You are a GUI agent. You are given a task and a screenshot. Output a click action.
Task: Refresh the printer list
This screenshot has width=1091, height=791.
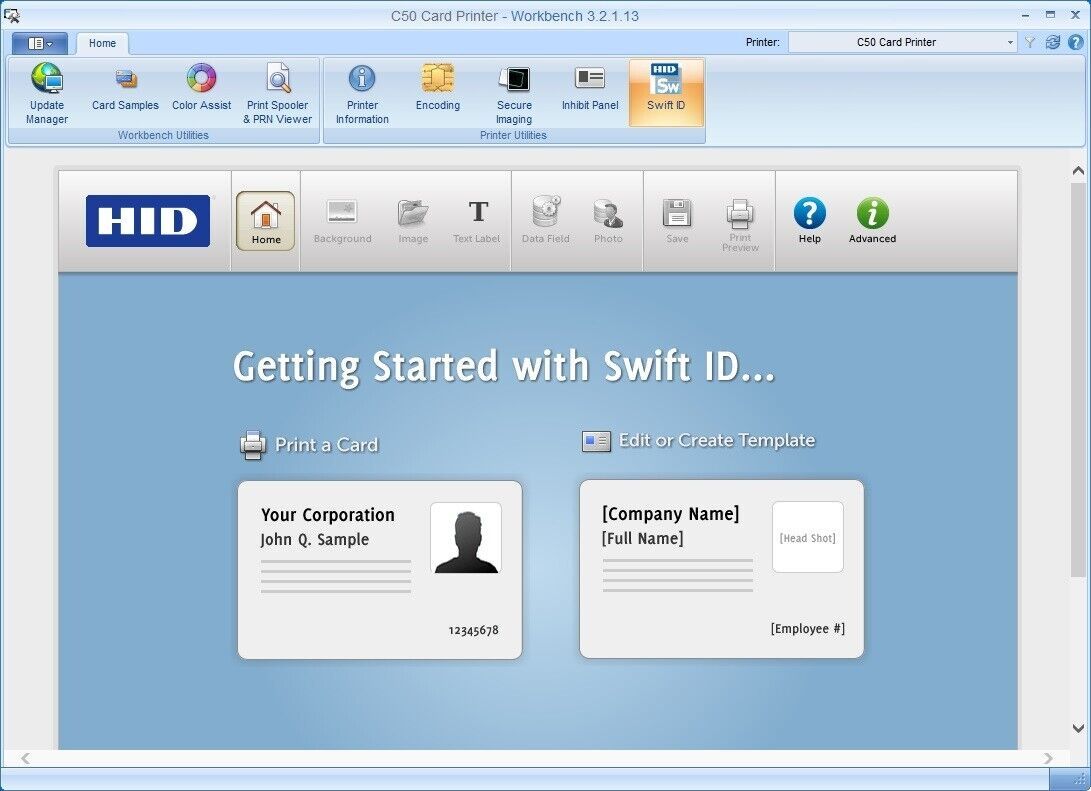coord(1053,42)
